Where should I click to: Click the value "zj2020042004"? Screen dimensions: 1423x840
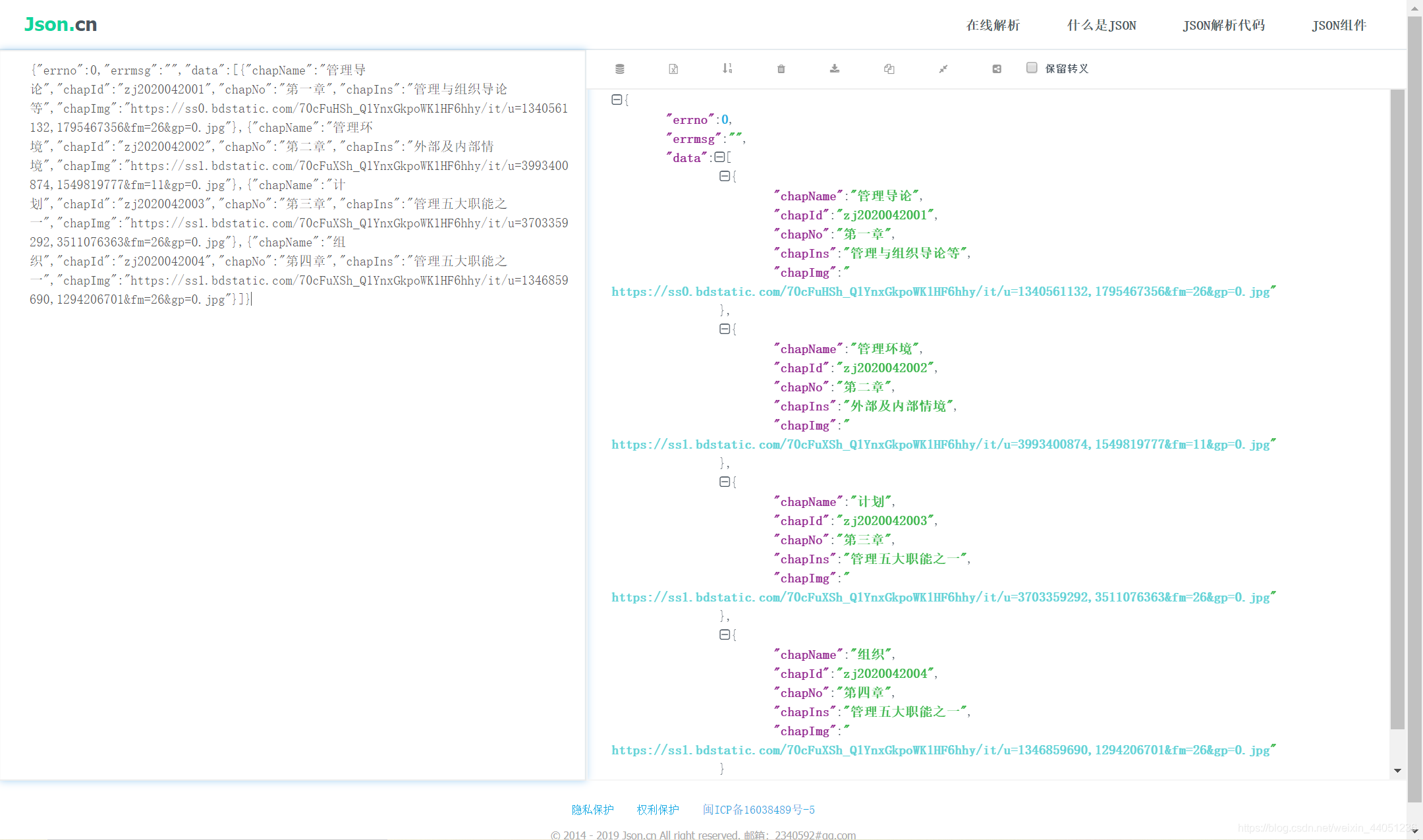(885, 674)
